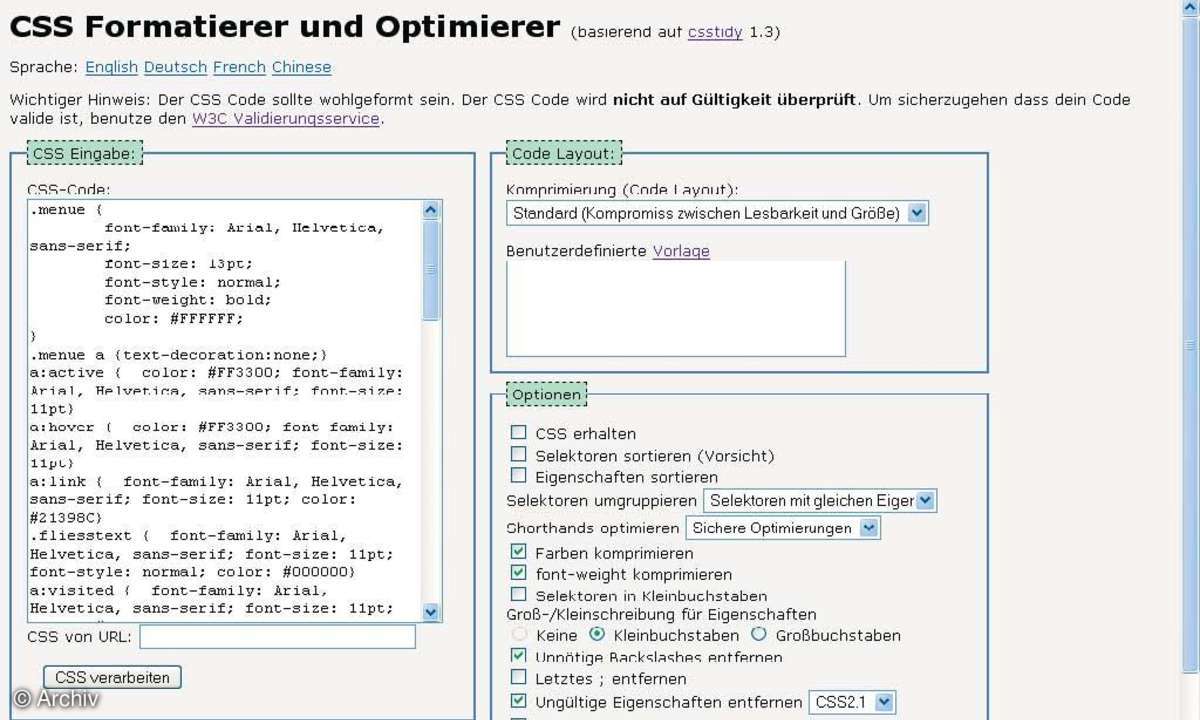Open the W3C Validierungsservice link

[x=285, y=118]
